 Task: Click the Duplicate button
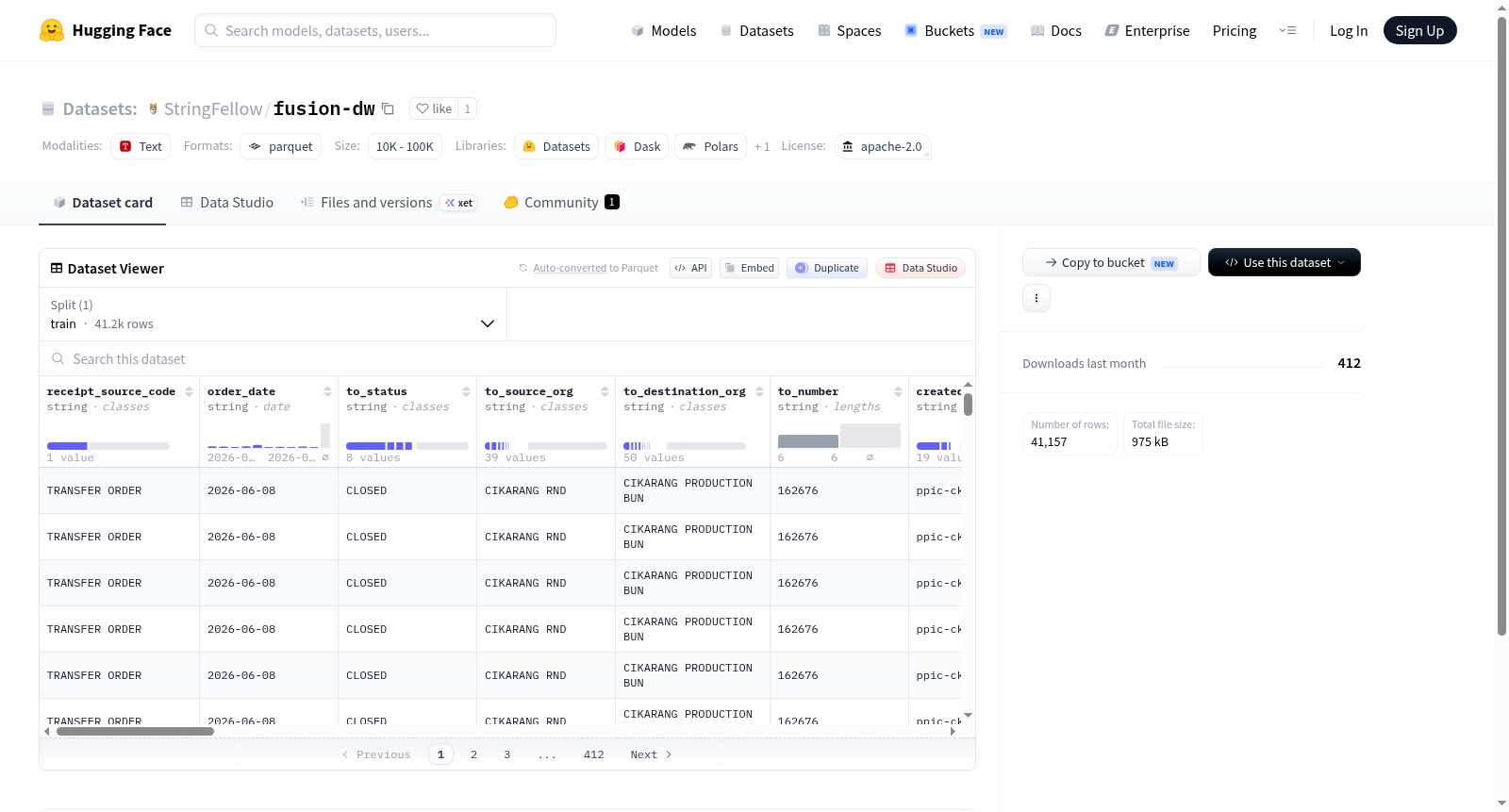click(x=827, y=268)
